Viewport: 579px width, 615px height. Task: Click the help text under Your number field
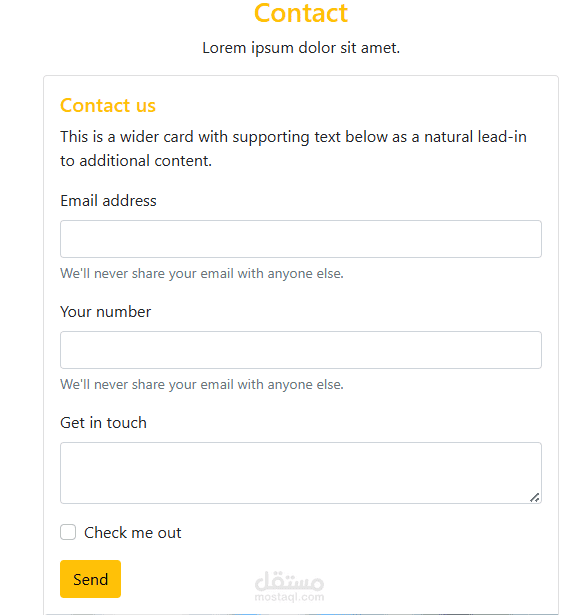pos(202,384)
